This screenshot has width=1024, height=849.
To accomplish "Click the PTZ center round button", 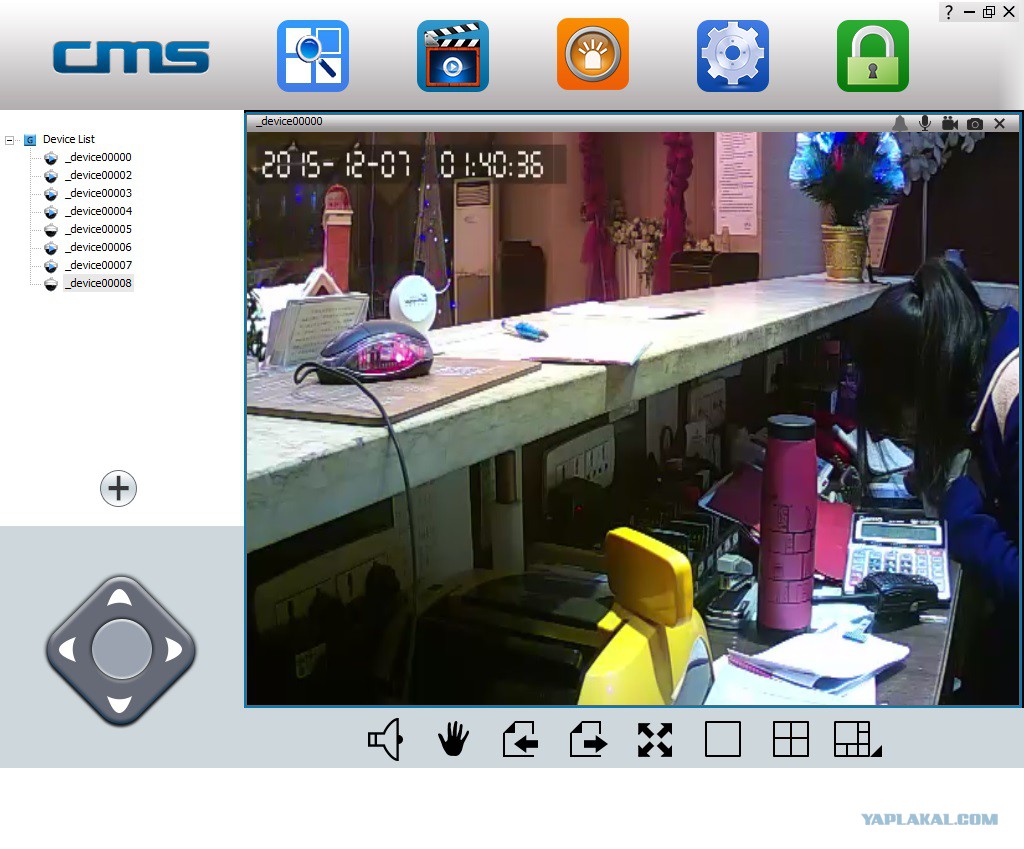I will (121, 649).
